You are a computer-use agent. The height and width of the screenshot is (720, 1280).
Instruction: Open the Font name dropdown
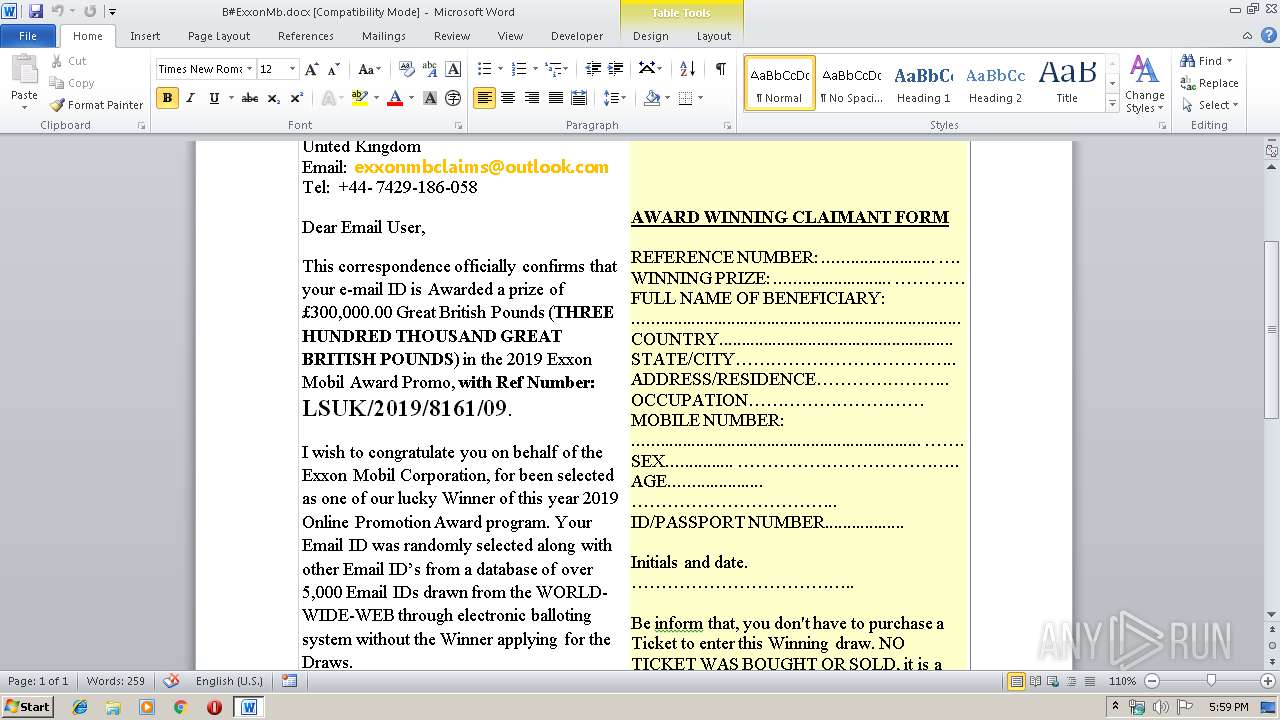pyautogui.click(x=248, y=69)
